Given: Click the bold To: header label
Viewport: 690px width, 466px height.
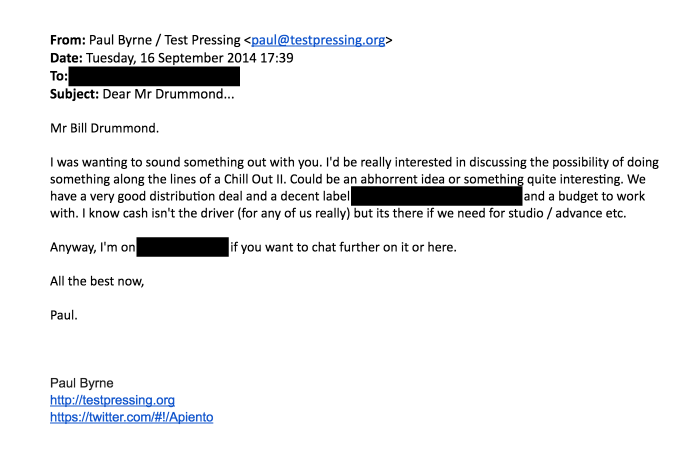Looking at the screenshot, I should click(x=59, y=76).
